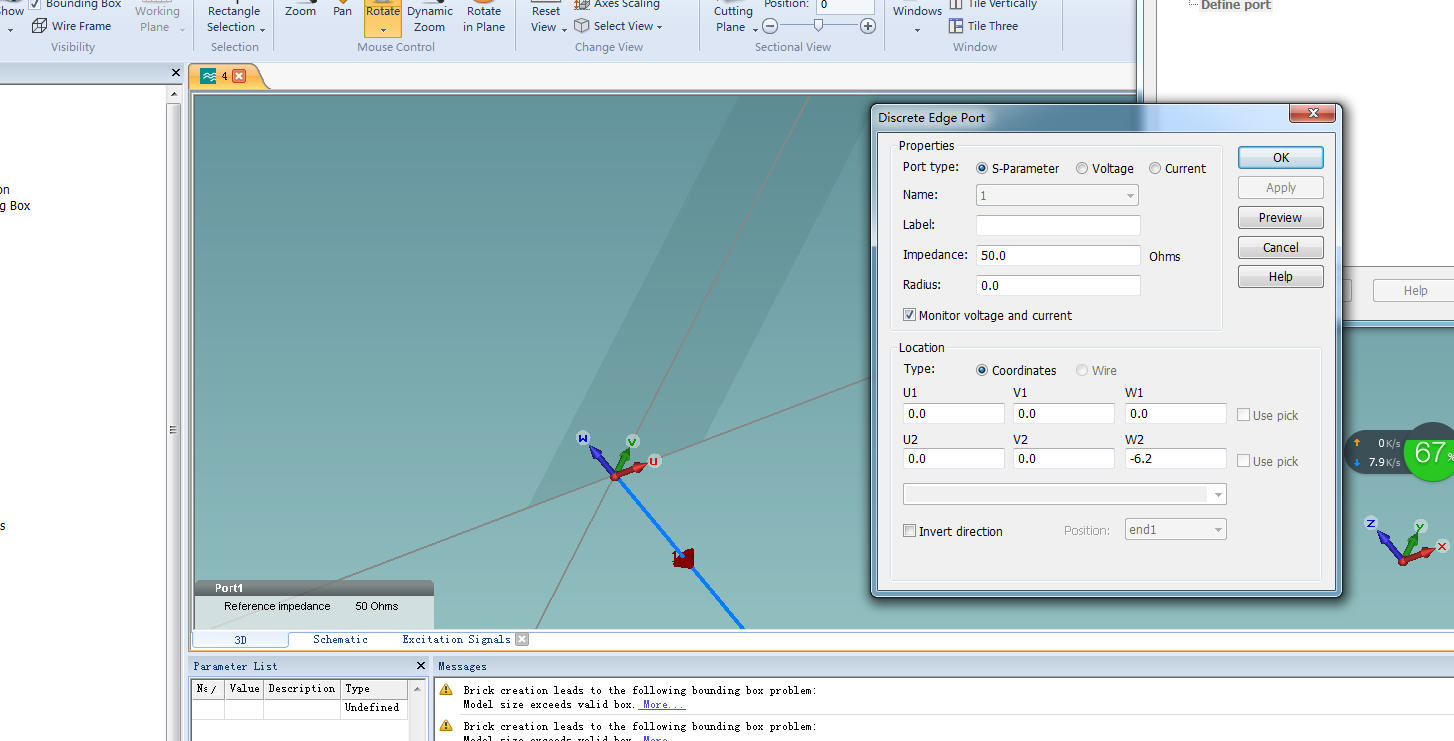Select document tab 4

[x=224, y=76]
